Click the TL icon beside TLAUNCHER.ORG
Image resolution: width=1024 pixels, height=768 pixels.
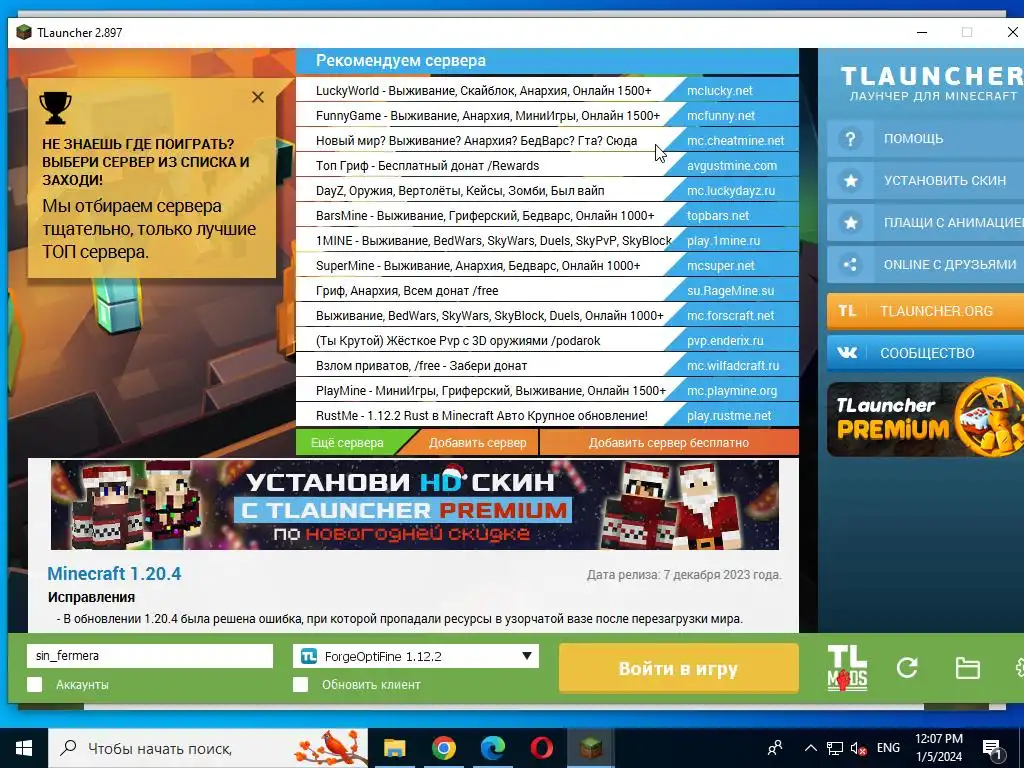point(847,311)
